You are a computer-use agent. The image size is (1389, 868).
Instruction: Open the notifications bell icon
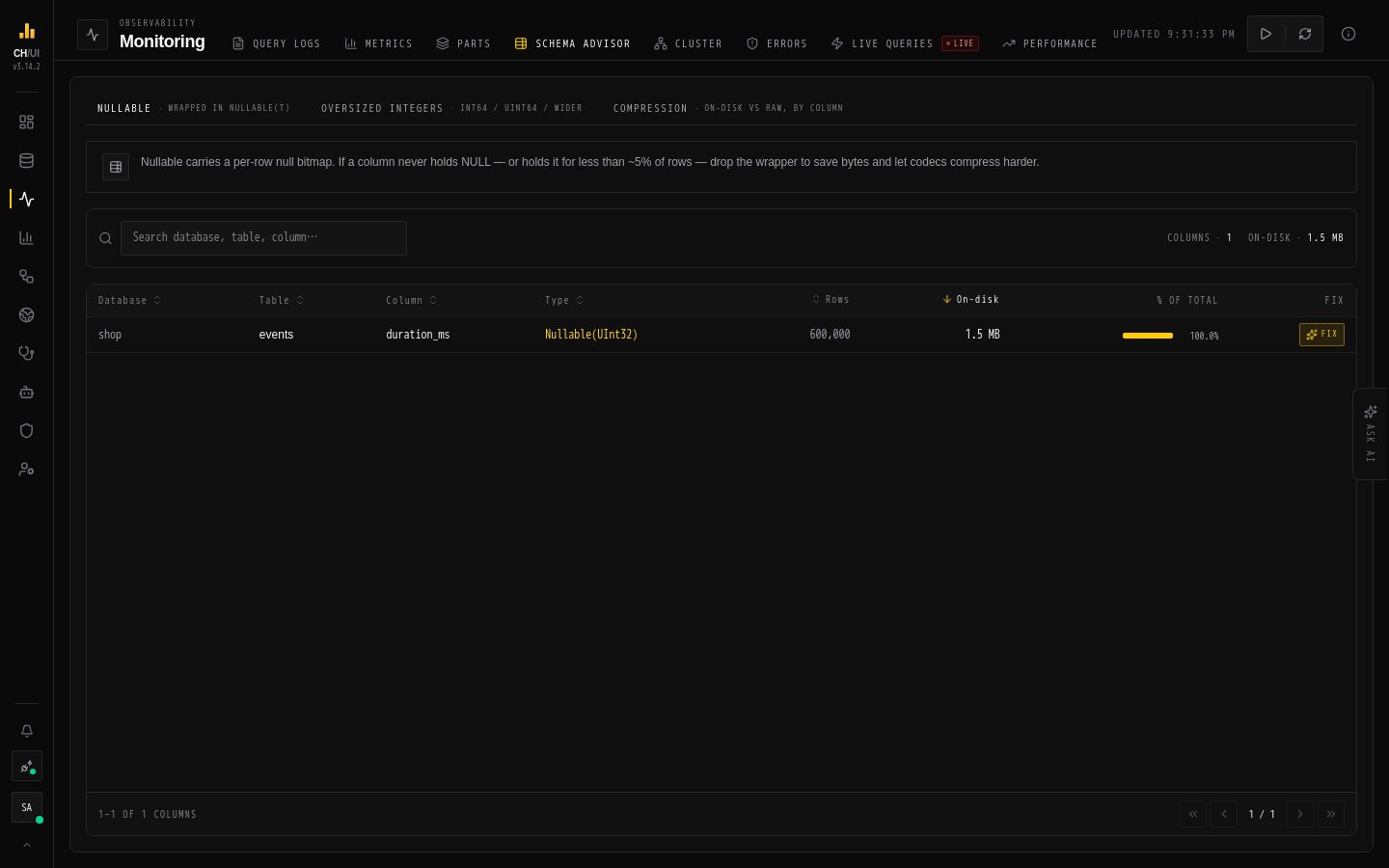tap(27, 731)
